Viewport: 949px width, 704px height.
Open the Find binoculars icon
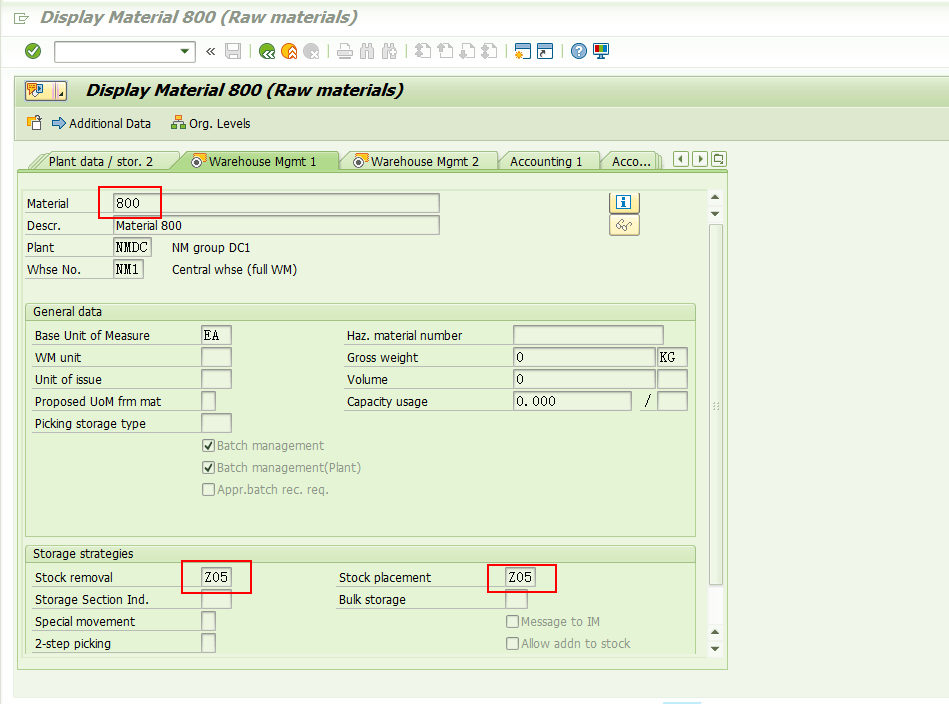tap(364, 51)
